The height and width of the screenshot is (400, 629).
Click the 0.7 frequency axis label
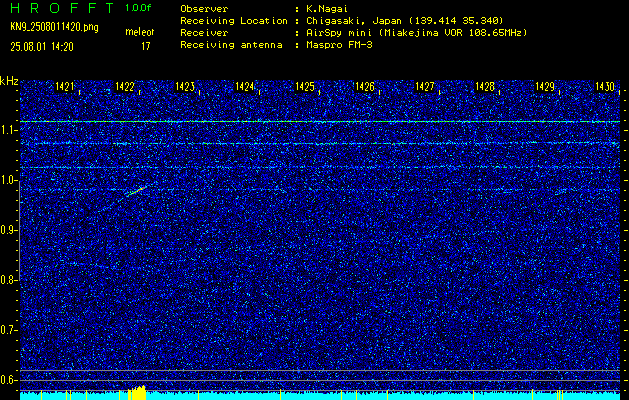click(7, 330)
